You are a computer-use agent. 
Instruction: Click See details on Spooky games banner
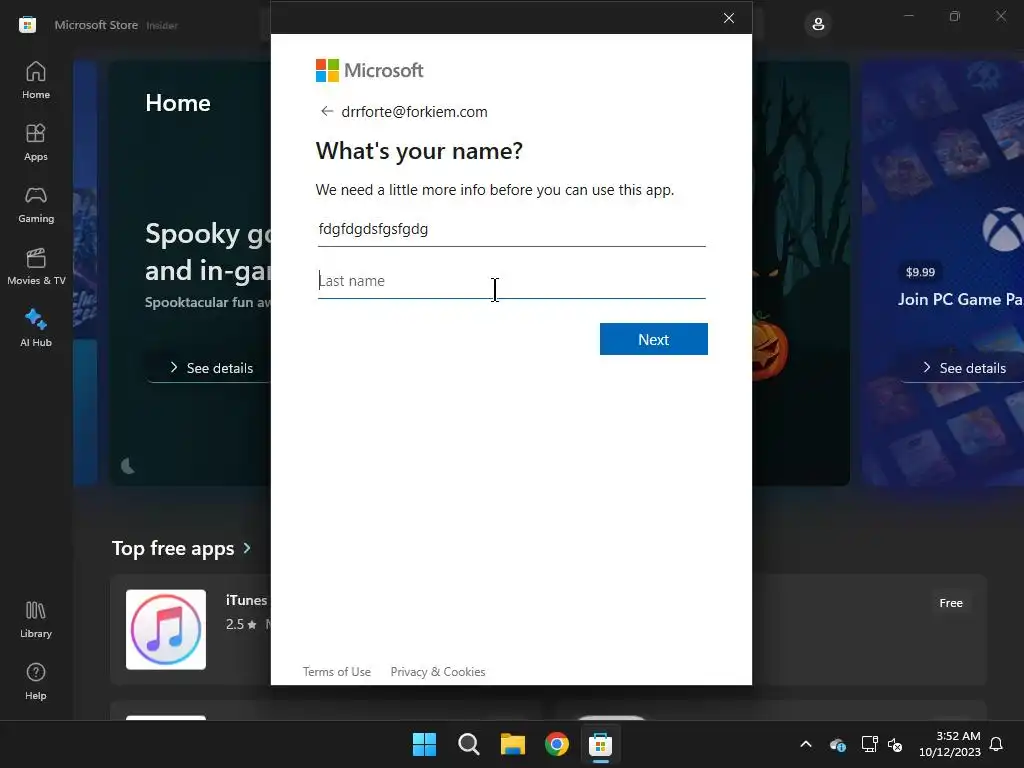(211, 368)
